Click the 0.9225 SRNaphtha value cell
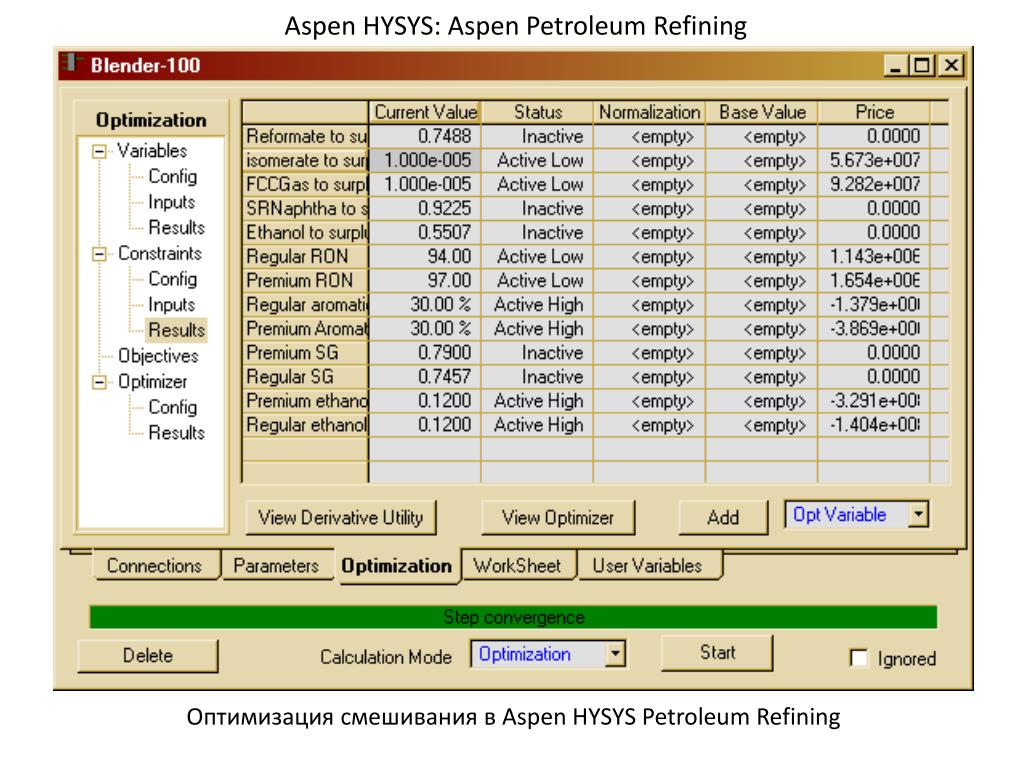Image resolution: width=1024 pixels, height=768 pixels. click(x=425, y=209)
